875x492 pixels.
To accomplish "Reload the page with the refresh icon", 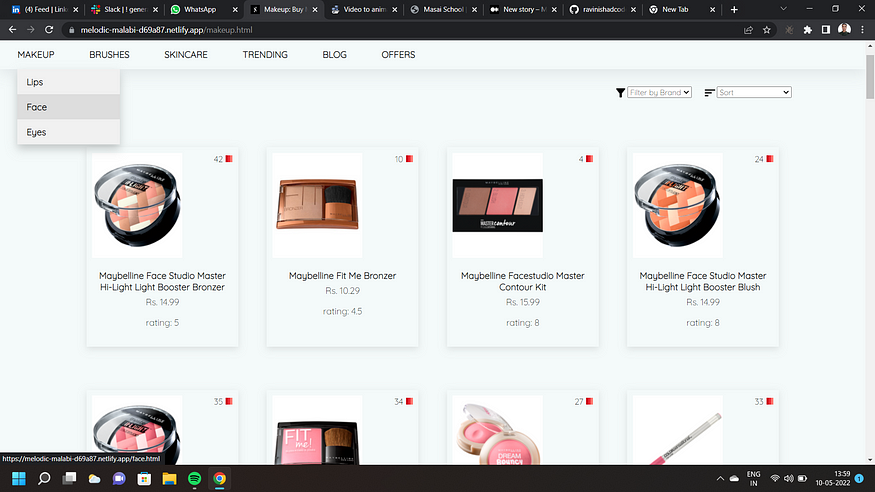I will click(49, 30).
